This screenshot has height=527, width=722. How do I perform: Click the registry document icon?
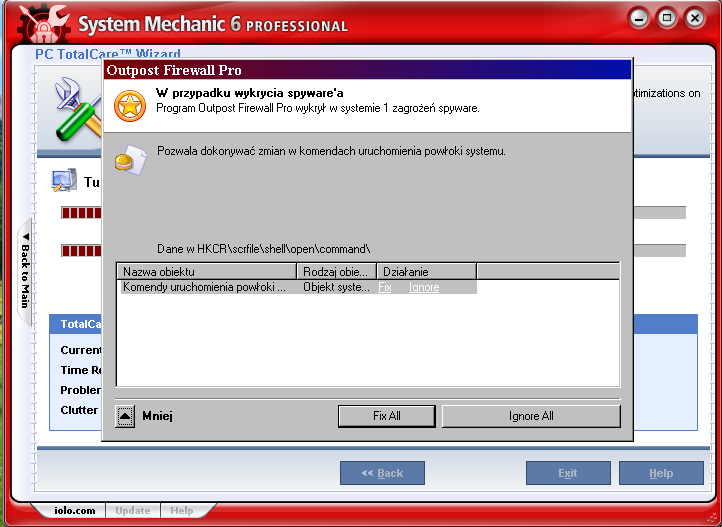click(x=131, y=160)
